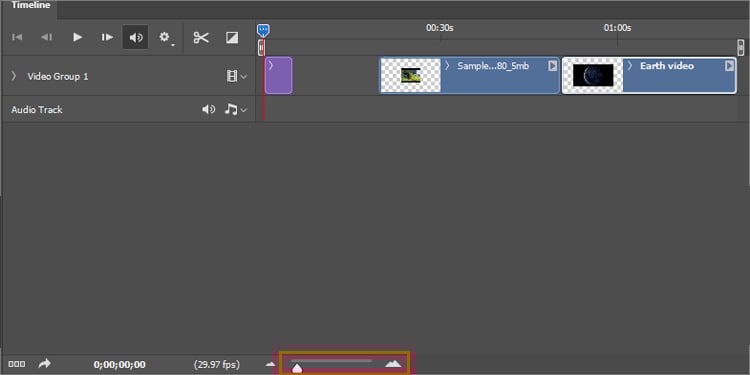Expand Earth video clip chevron
The height and width of the screenshot is (375, 750).
pyautogui.click(x=630, y=66)
